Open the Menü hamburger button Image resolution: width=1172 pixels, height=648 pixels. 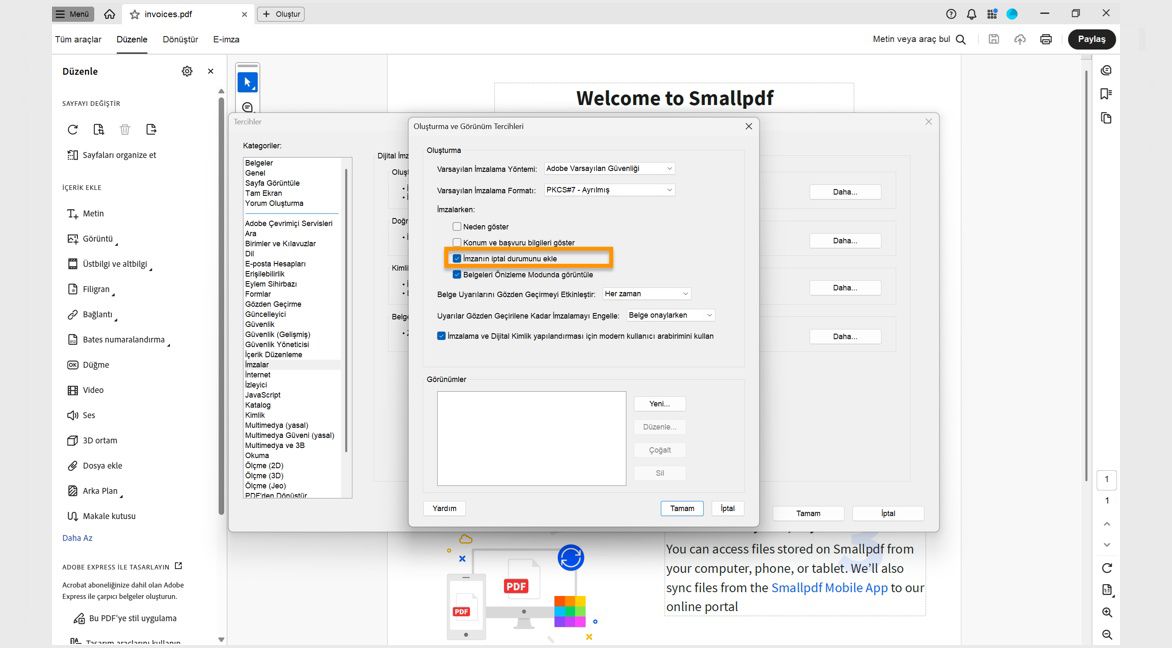coord(73,14)
